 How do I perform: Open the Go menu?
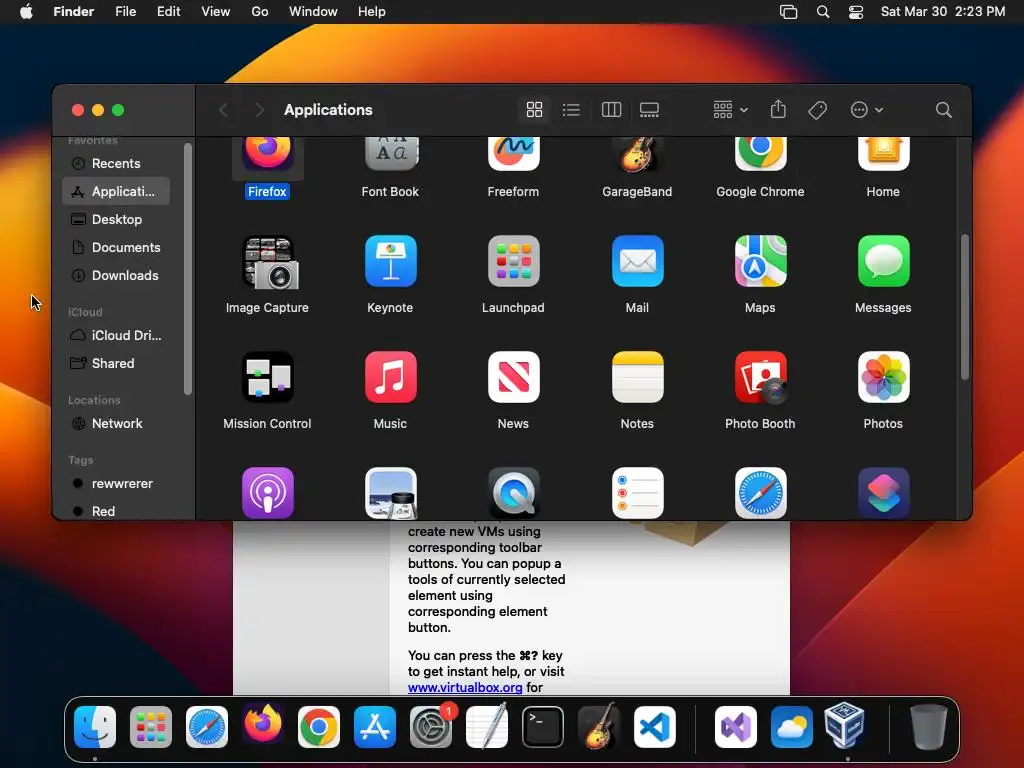260,12
